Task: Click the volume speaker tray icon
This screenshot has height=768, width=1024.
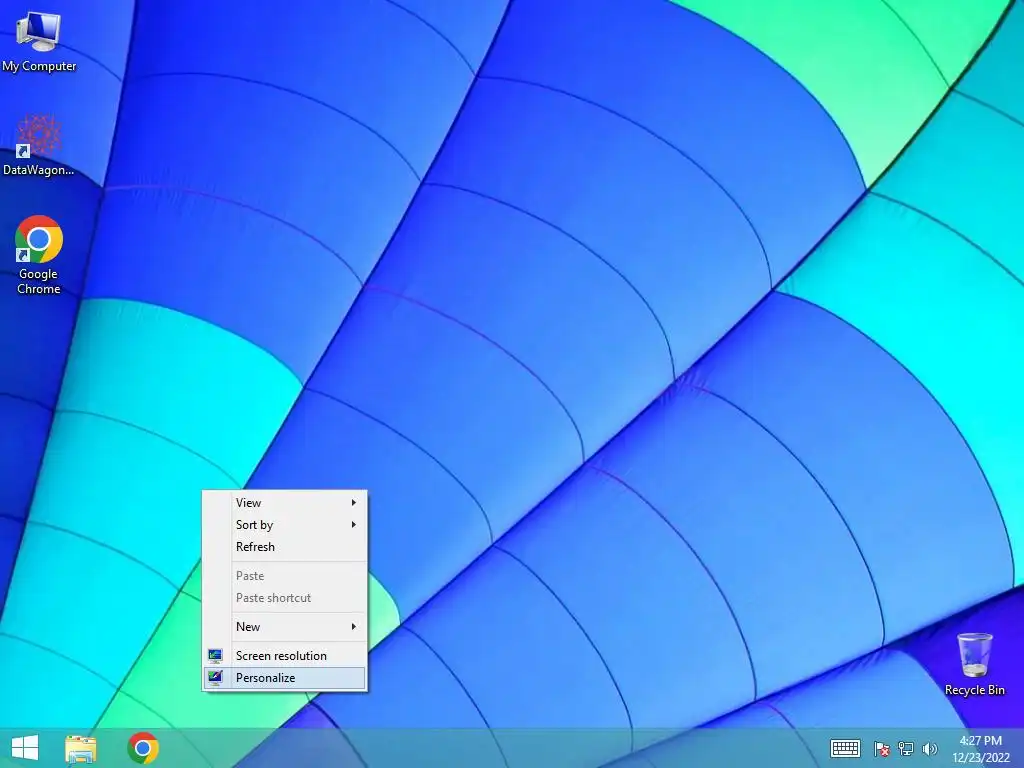Action: (x=929, y=748)
